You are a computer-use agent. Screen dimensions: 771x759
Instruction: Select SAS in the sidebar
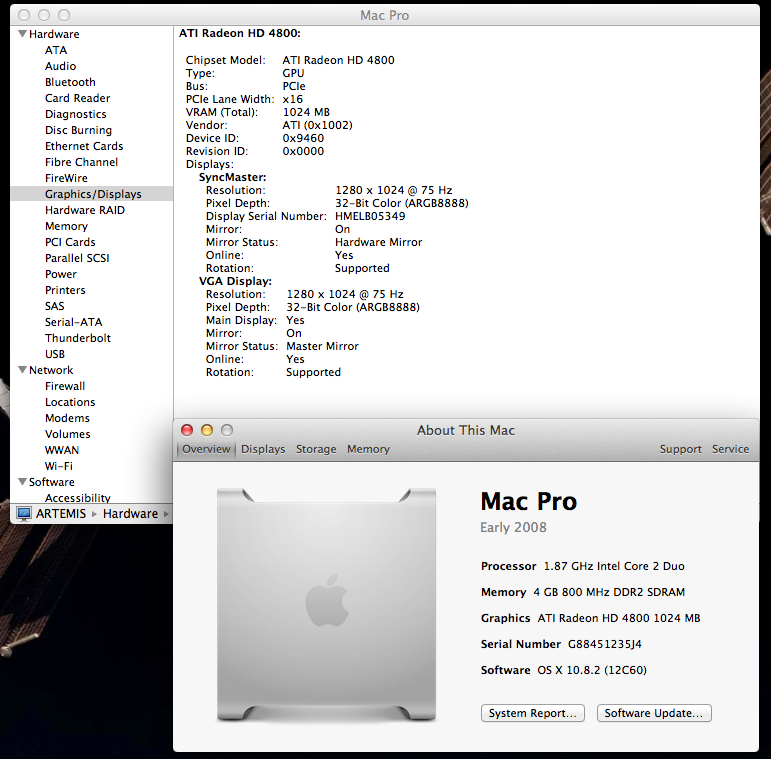click(x=55, y=306)
